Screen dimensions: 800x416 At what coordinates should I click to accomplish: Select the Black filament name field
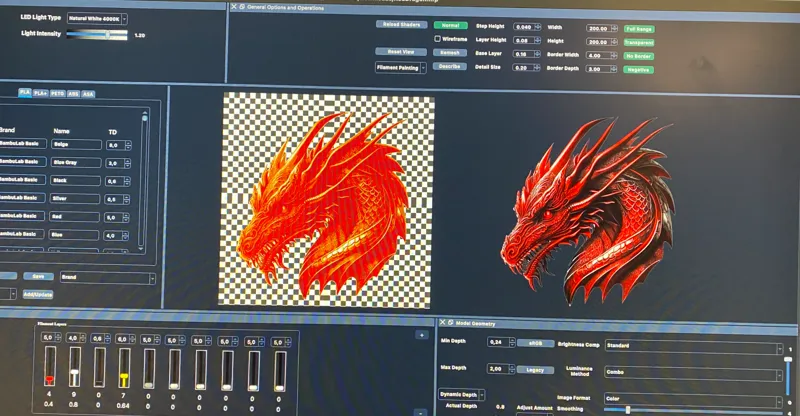[76, 180]
